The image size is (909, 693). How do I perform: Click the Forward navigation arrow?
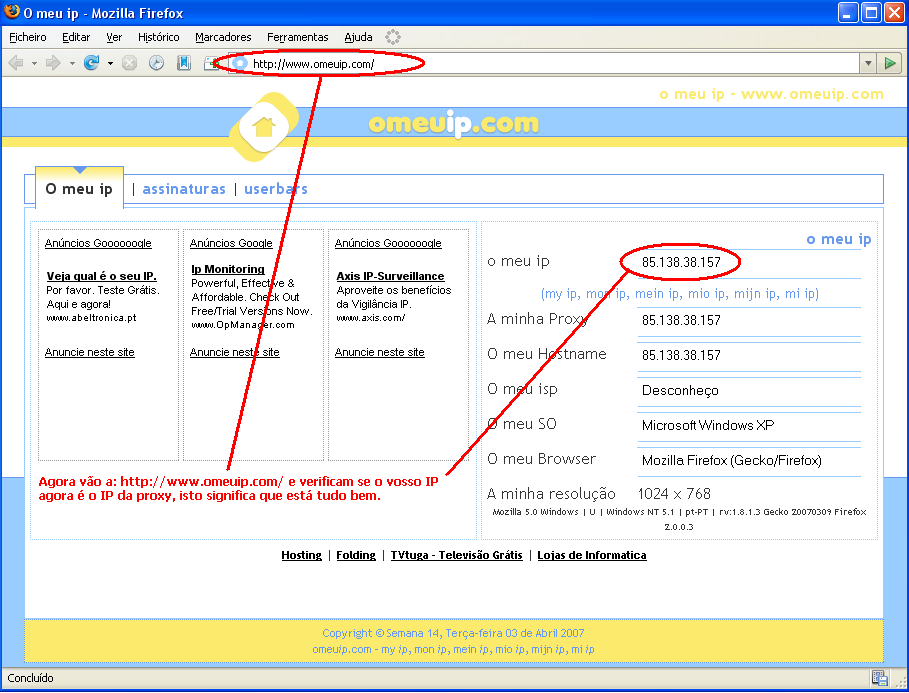[53, 63]
